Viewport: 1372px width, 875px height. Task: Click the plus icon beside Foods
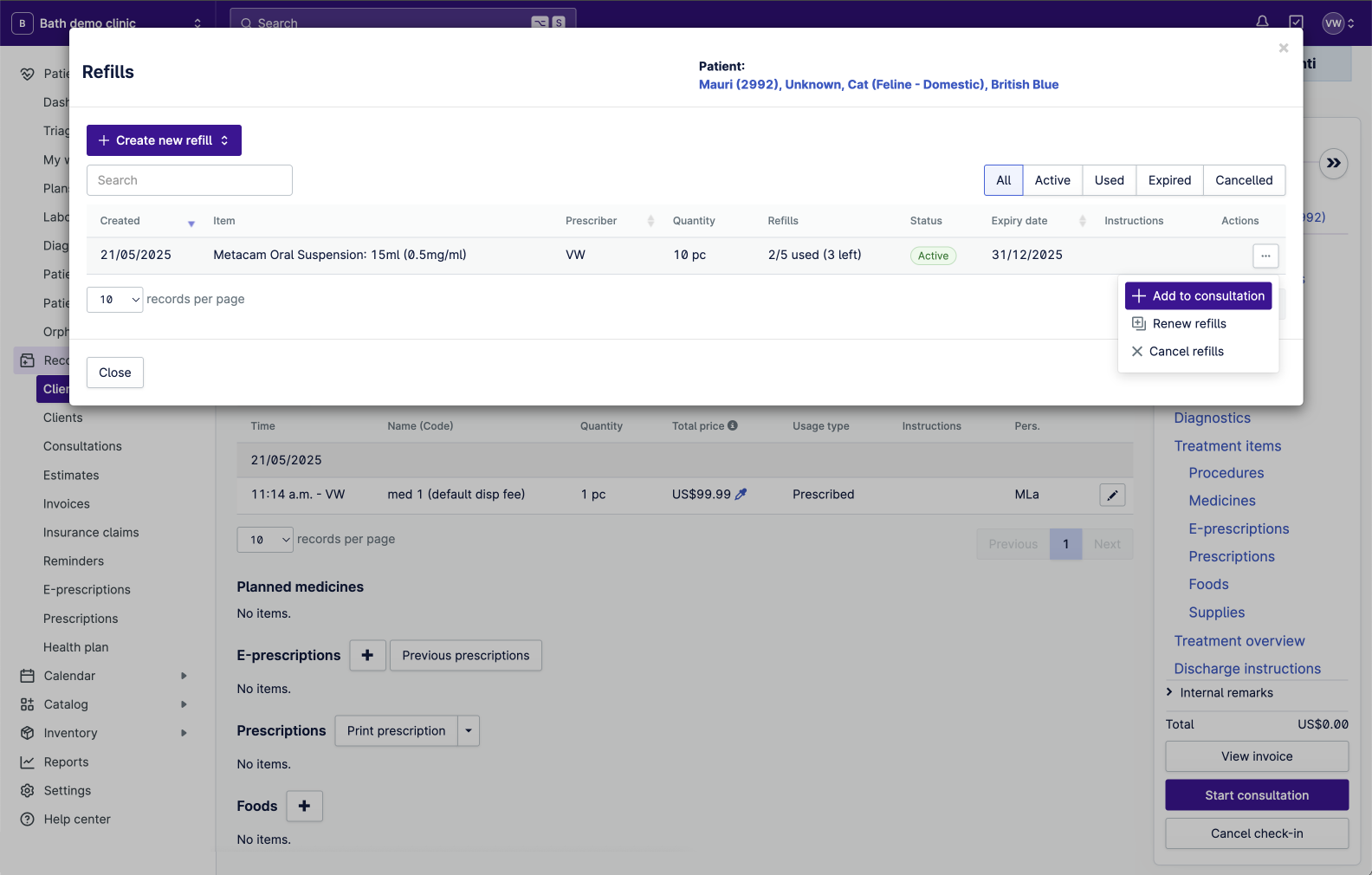[304, 807]
